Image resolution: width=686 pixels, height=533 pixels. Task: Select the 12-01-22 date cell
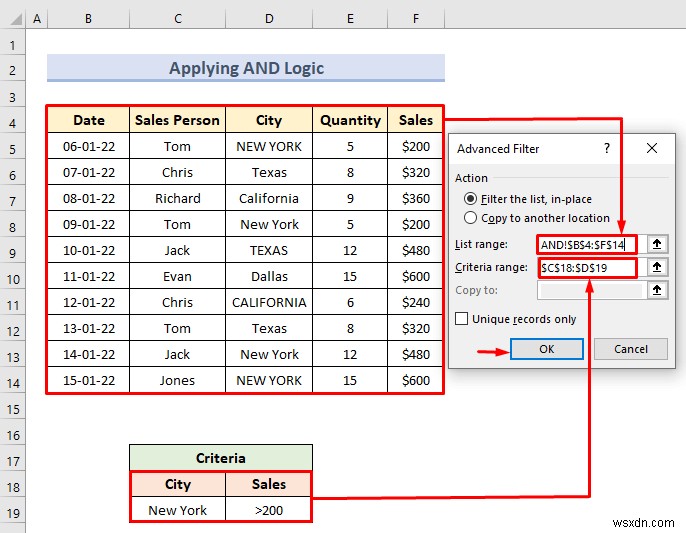pyautogui.click(x=89, y=302)
